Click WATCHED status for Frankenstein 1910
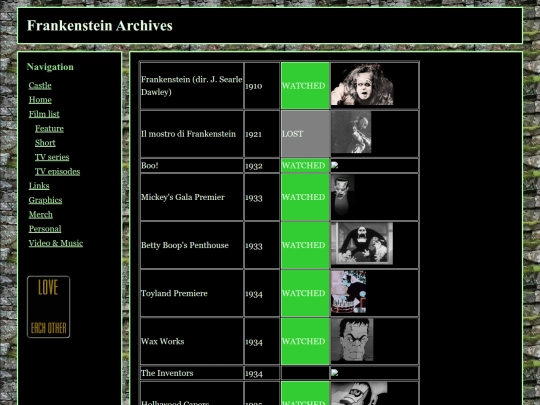Screen dimensions: 540x405 tap(305, 86)
